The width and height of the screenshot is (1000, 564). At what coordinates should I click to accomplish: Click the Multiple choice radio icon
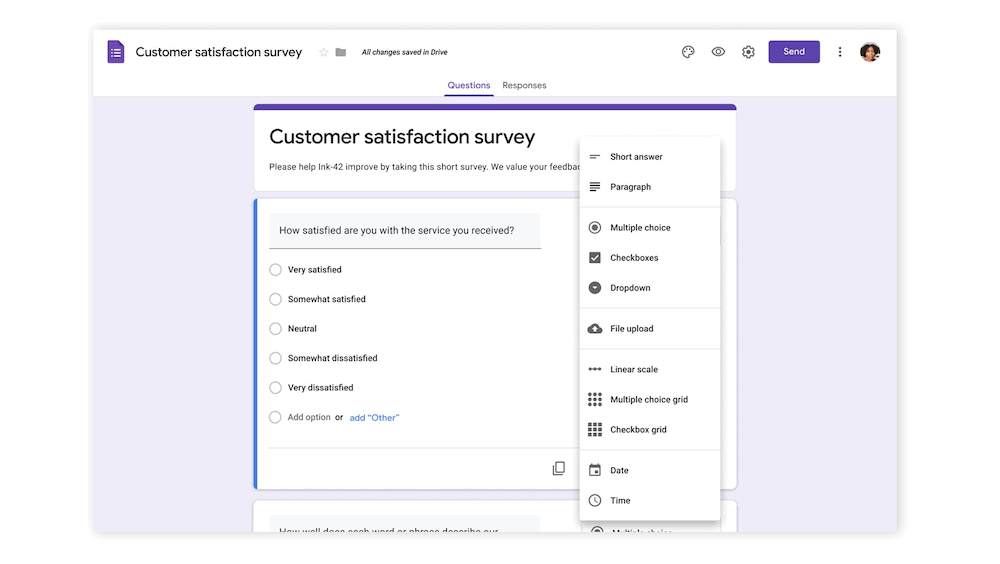pyautogui.click(x=594, y=227)
